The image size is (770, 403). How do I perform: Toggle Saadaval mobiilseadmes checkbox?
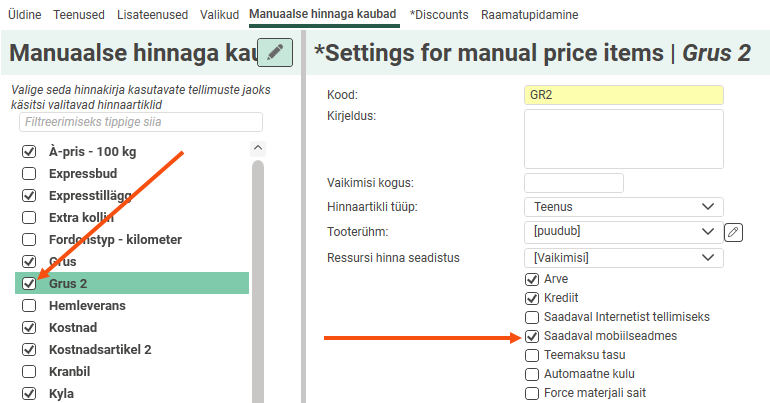tap(532, 336)
